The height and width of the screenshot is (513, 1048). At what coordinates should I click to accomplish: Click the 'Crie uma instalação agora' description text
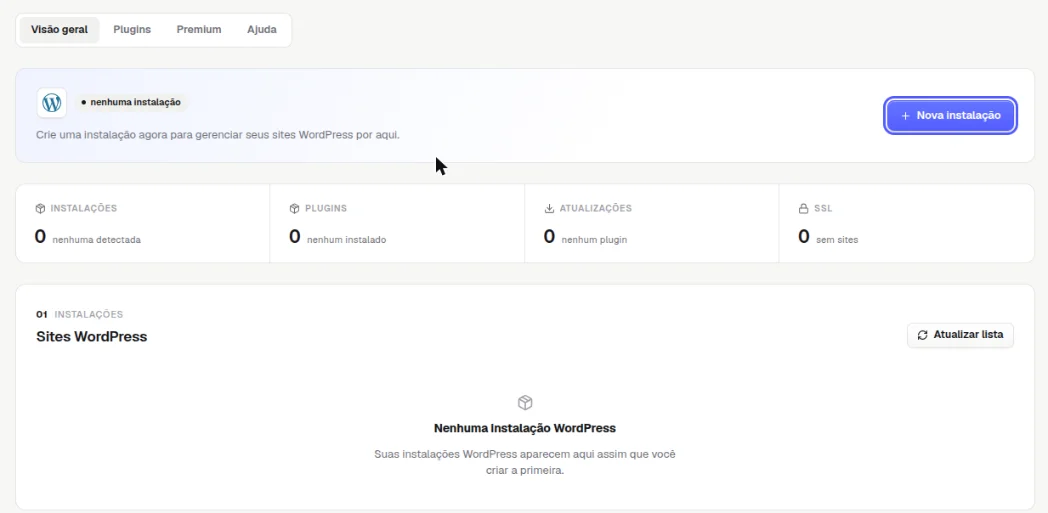point(218,135)
